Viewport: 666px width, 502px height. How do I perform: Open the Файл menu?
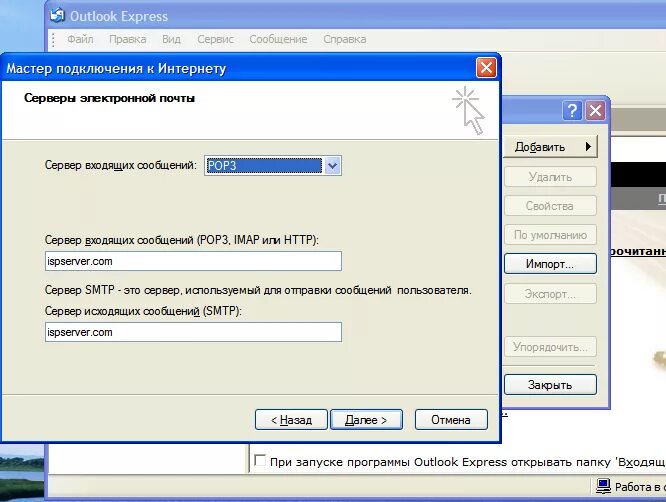click(80, 39)
